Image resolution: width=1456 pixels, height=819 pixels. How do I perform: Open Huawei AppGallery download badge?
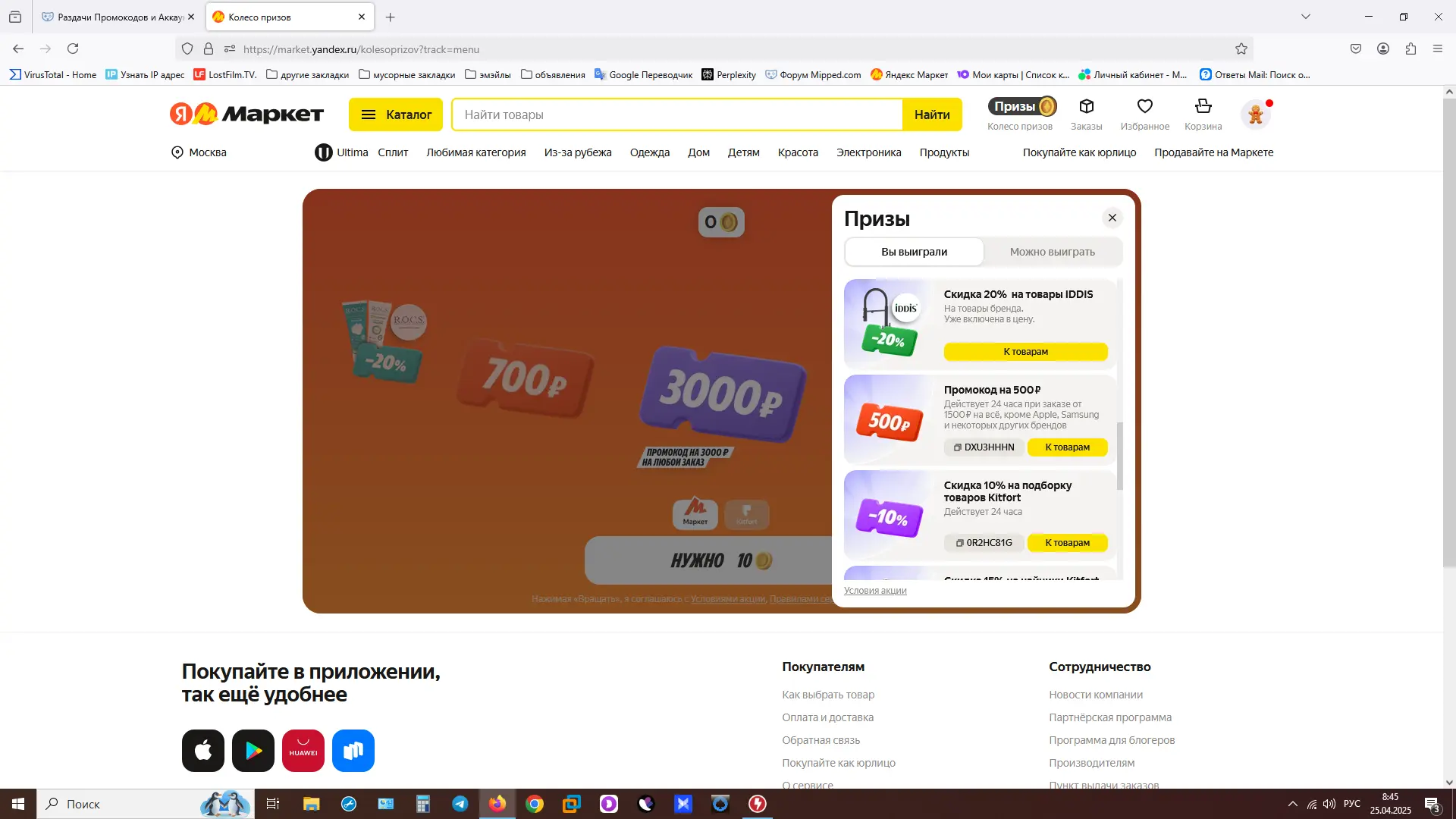[x=303, y=751]
